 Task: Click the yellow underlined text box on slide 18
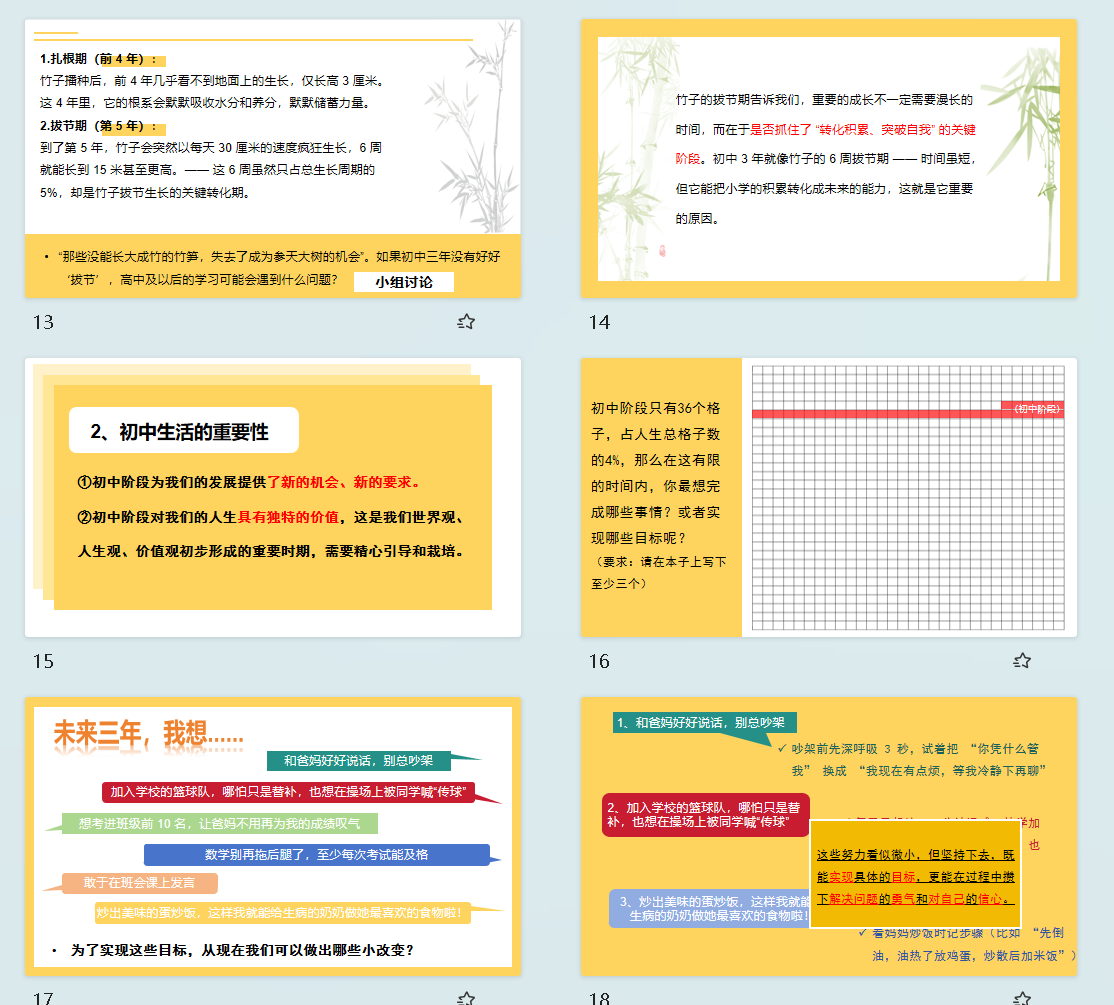click(x=914, y=875)
